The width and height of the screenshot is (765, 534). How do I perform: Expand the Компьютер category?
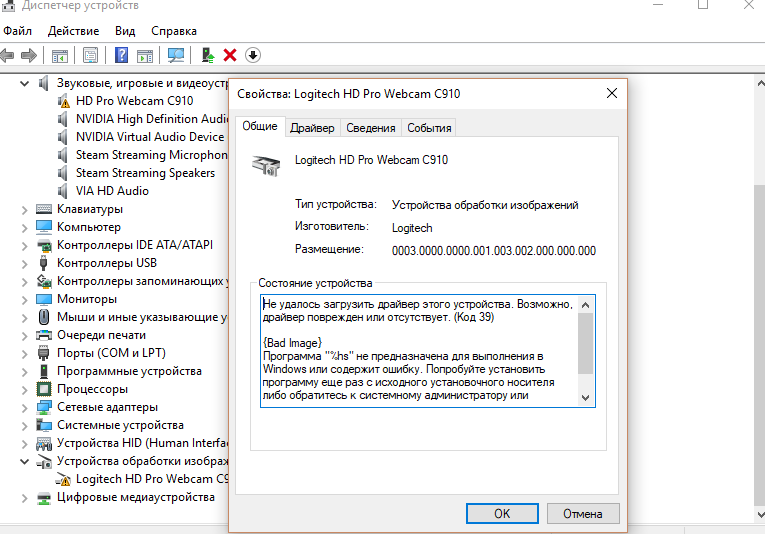tap(24, 228)
